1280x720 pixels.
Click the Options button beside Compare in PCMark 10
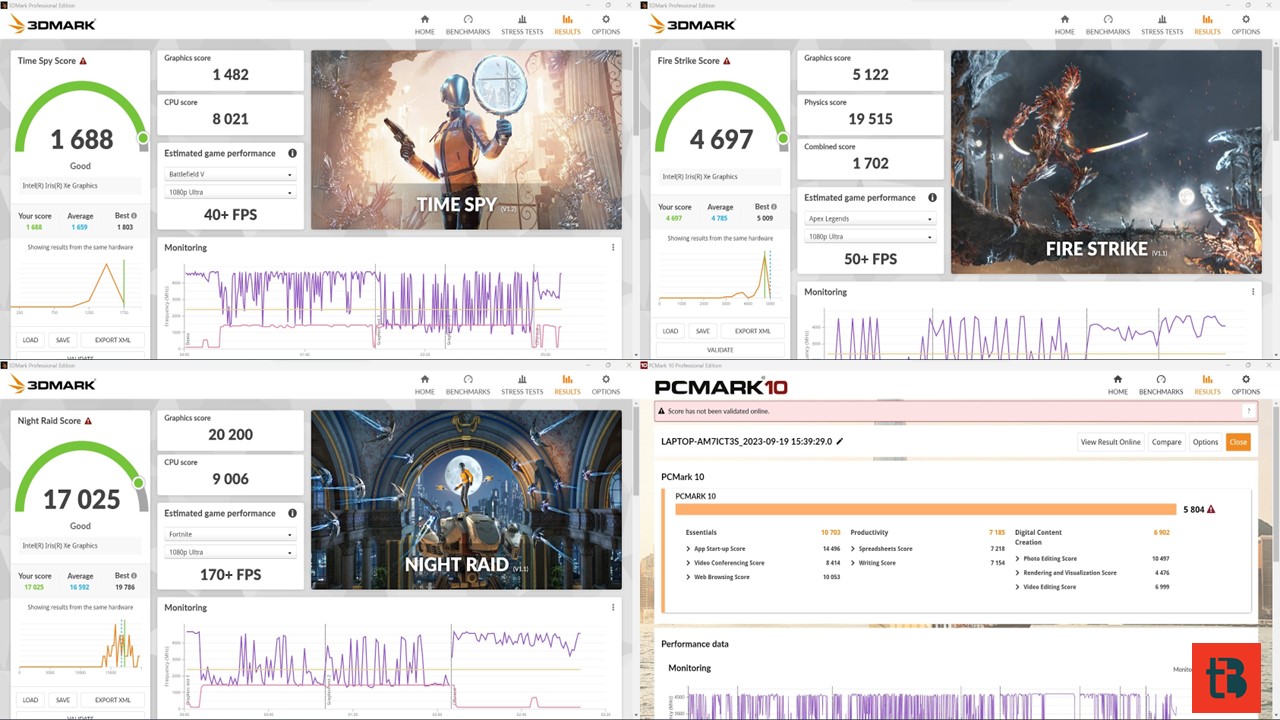[1205, 442]
